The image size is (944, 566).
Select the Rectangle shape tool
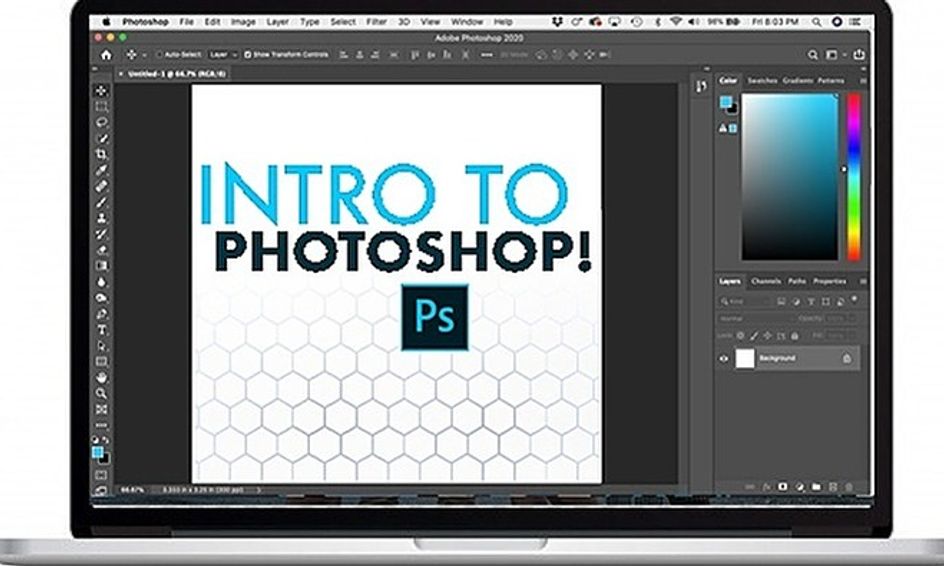(101, 361)
